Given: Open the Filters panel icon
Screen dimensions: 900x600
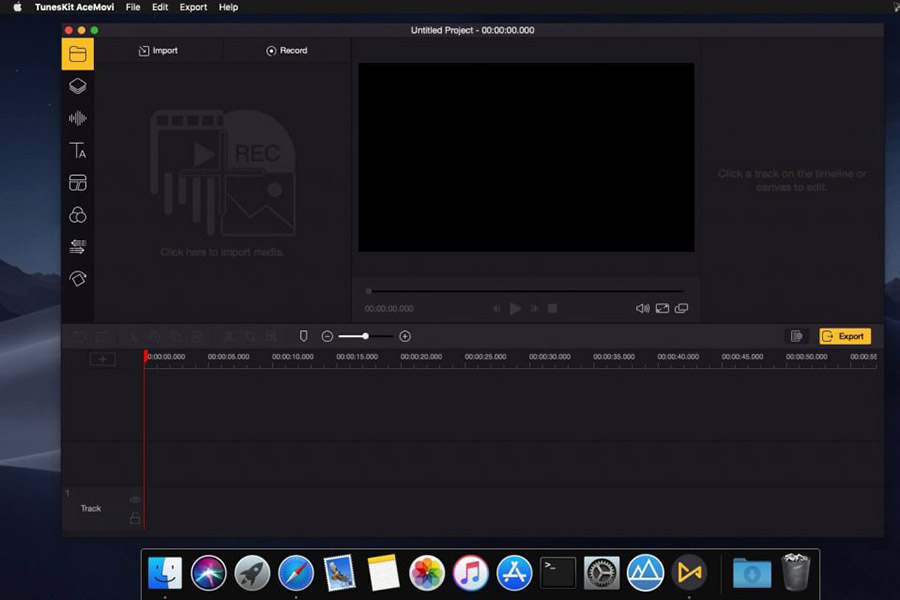Looking at the screenshot, I should [x=78, y=214].
